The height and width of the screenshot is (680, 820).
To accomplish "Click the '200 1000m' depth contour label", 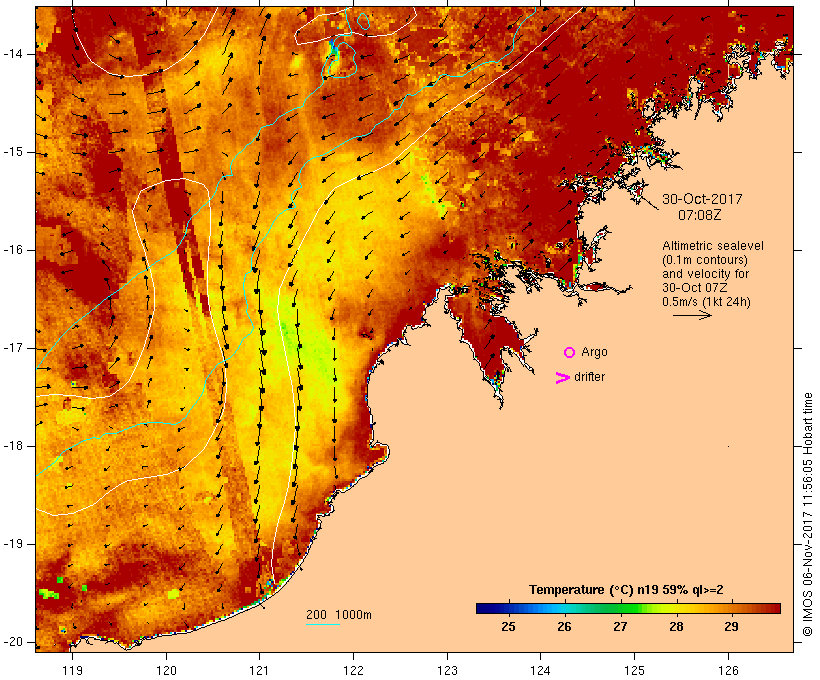I will click(339, 615).
